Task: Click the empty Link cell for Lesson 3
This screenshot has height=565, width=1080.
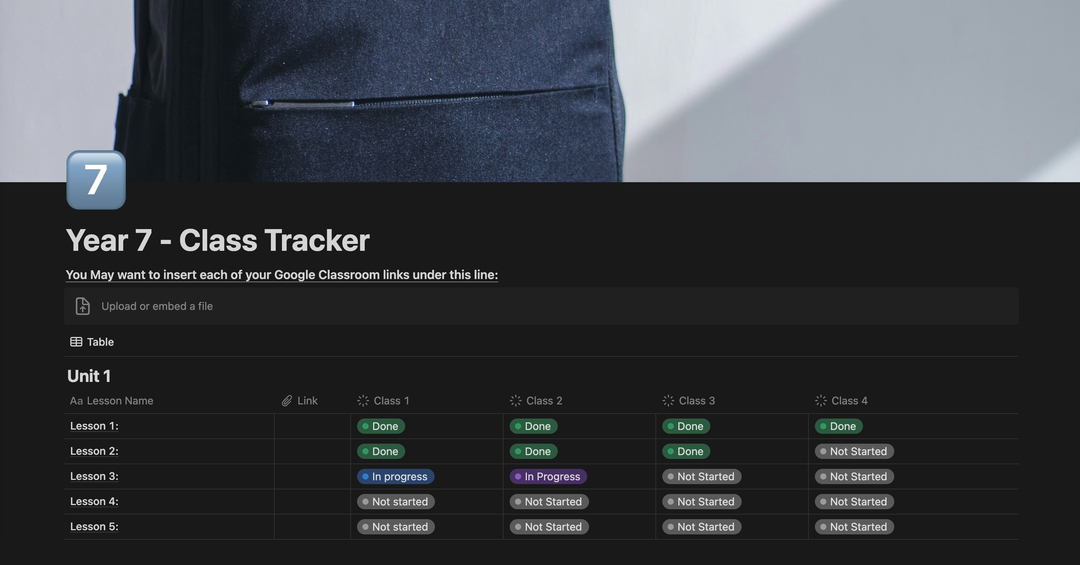Action: click(x=313, y=476)
